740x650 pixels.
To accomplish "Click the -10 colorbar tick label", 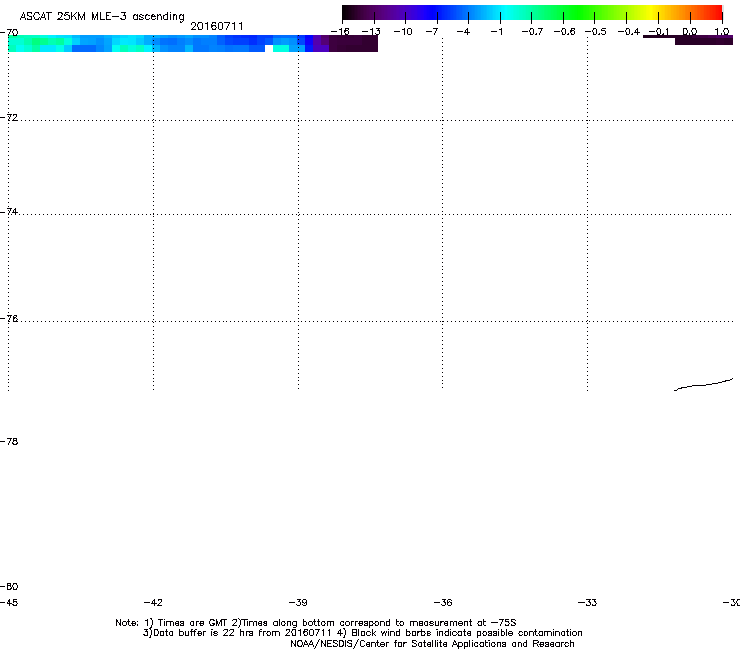I will (x=403, y=32).
